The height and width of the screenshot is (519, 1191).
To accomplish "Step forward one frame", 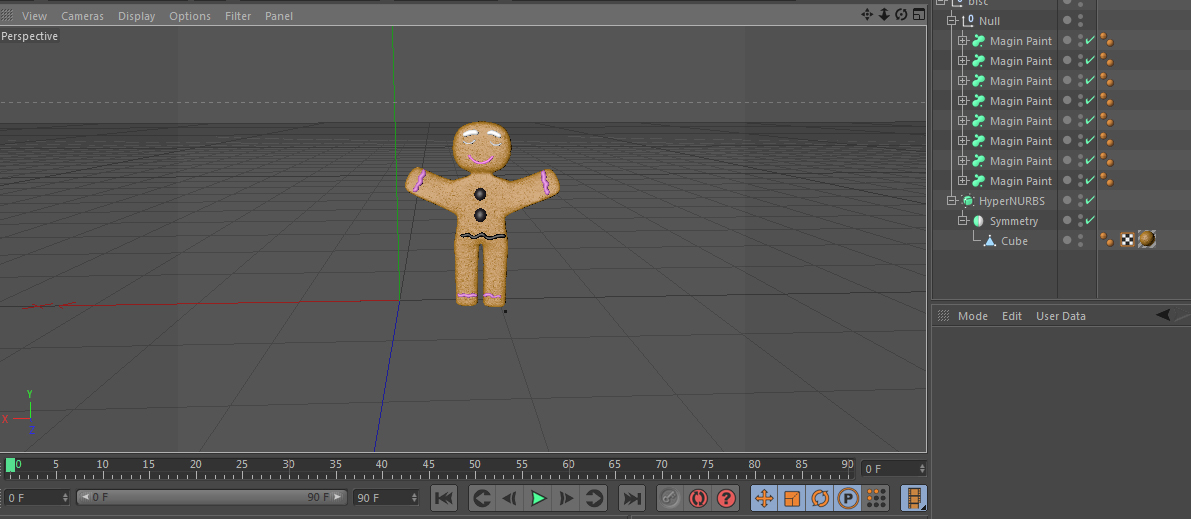I will pos(567,498).
